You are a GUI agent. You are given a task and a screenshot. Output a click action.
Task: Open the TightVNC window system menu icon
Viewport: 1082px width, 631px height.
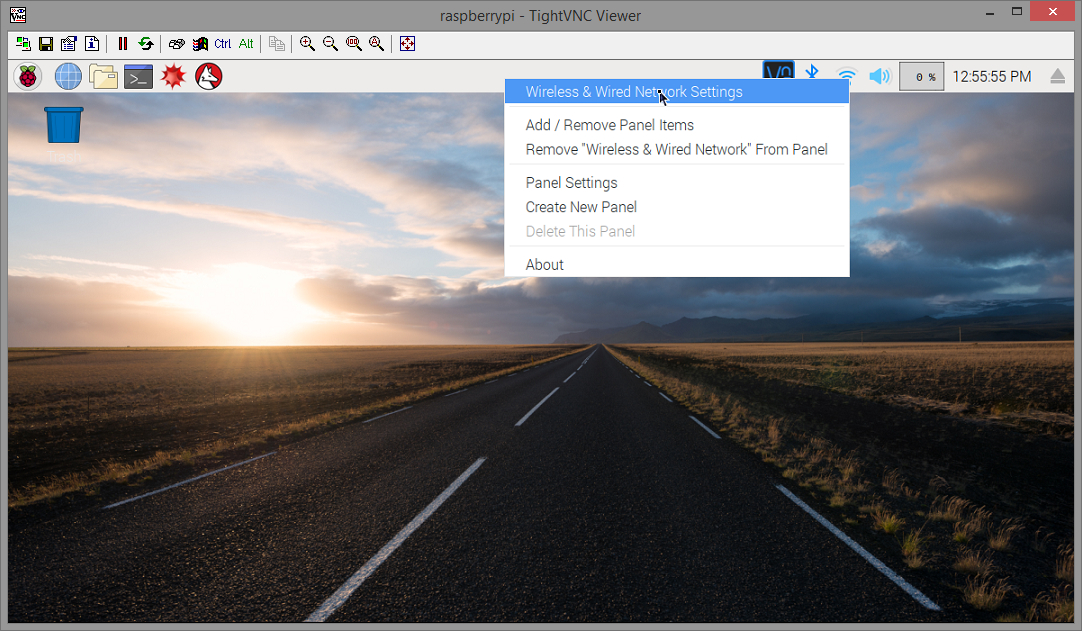point(17,14)
